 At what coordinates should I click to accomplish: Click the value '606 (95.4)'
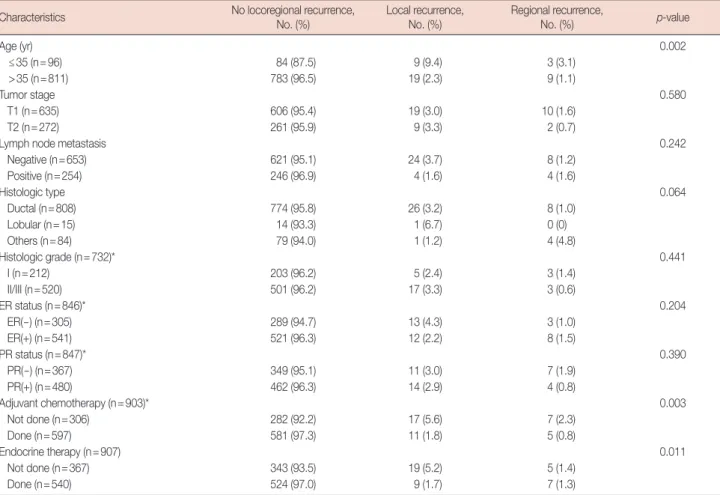click(293, 111)
